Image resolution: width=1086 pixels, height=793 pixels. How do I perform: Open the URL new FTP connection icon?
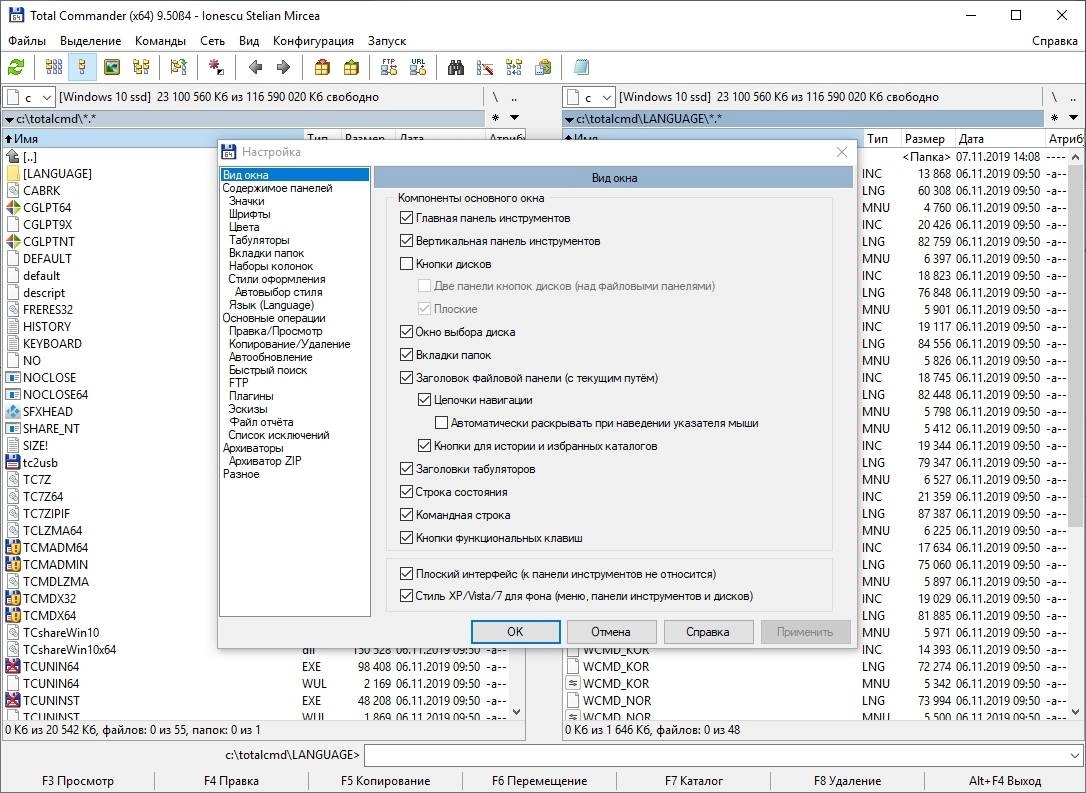pyautogui.click(x=418, y=67)
